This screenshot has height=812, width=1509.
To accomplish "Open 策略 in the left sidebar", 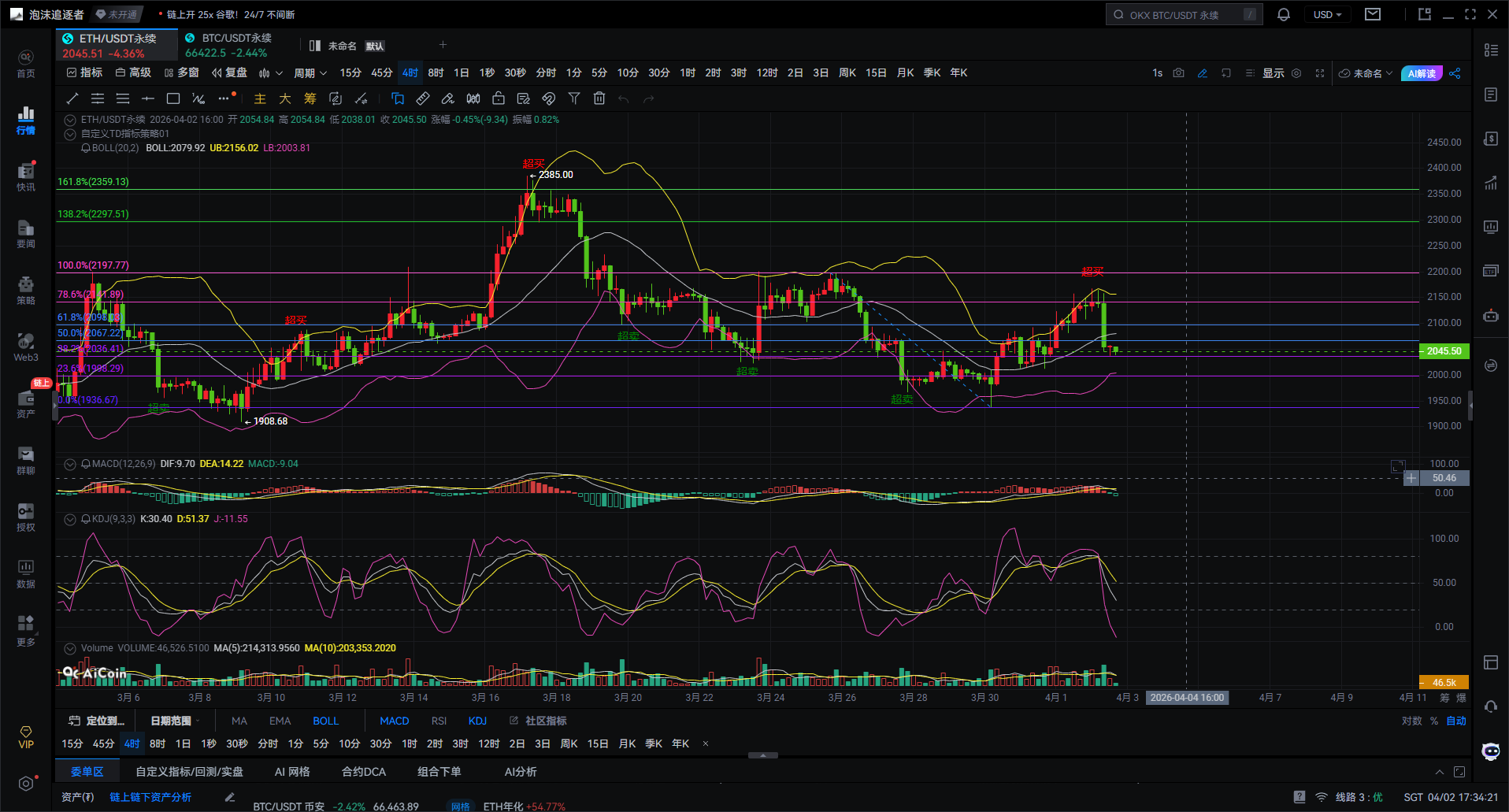I will (x=26, y=290).
